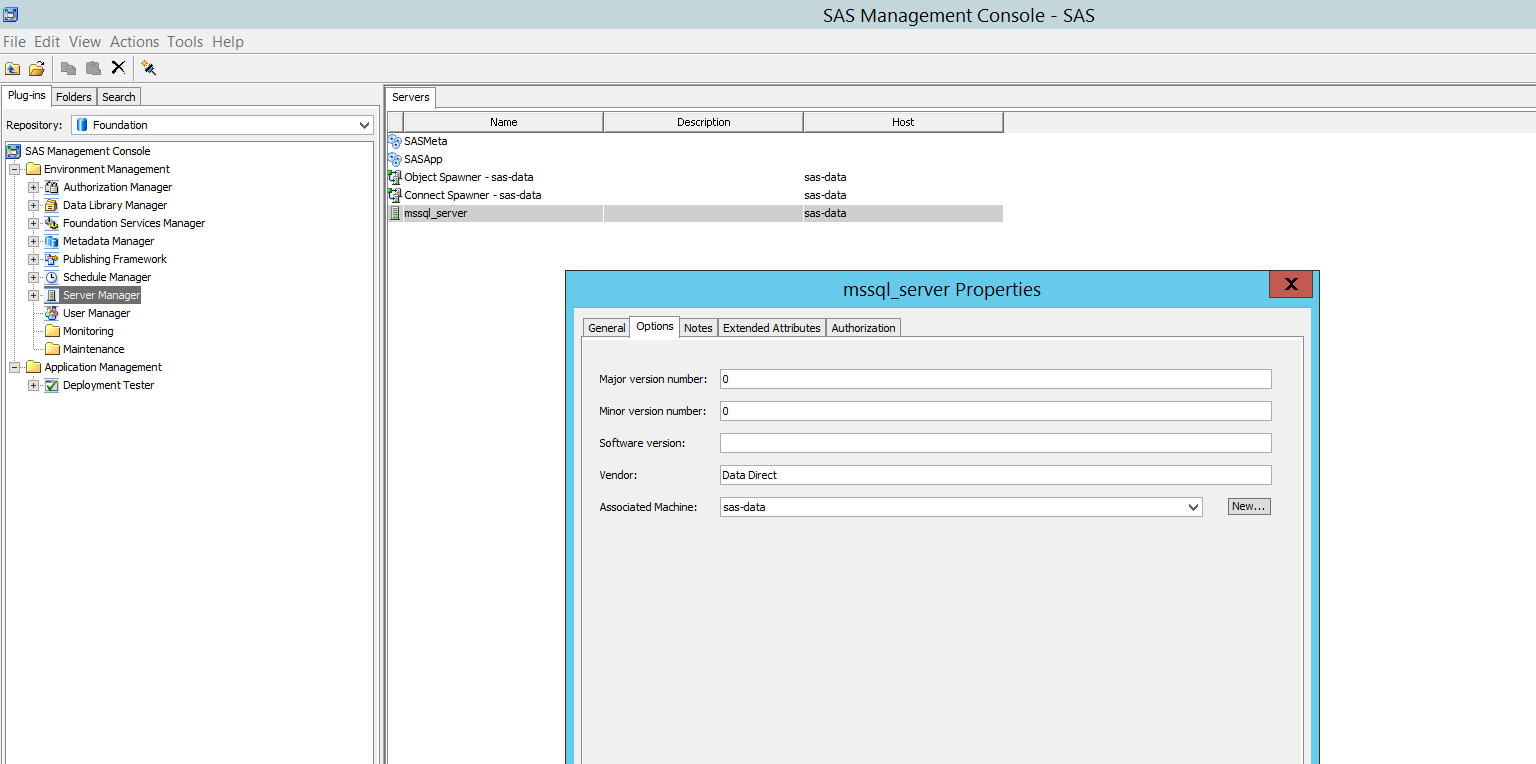This screenshot has height=764, width=1536.
Task: Open the Repository dropdown
Action: (364, 125)
